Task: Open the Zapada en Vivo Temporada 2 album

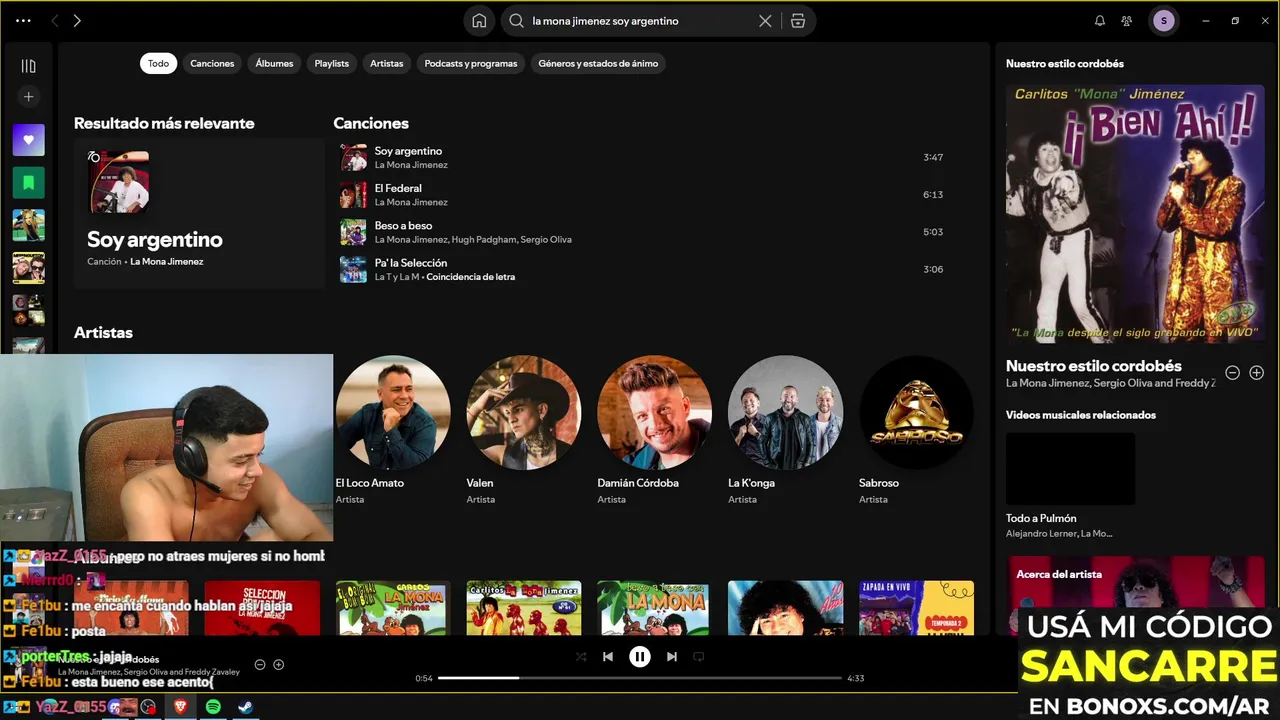Action: 916,607
